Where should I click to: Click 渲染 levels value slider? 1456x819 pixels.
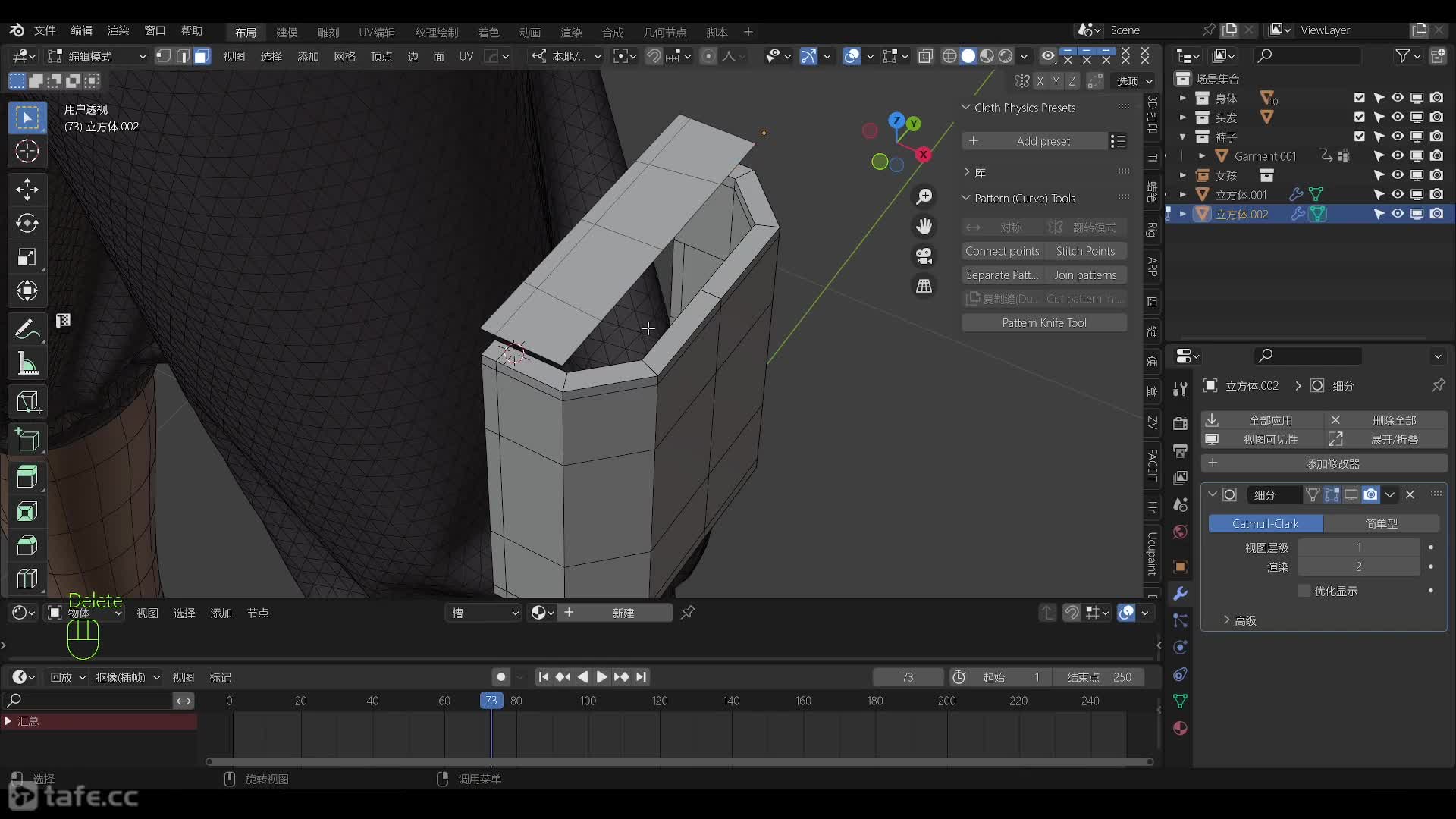[x=1358, y=566]
